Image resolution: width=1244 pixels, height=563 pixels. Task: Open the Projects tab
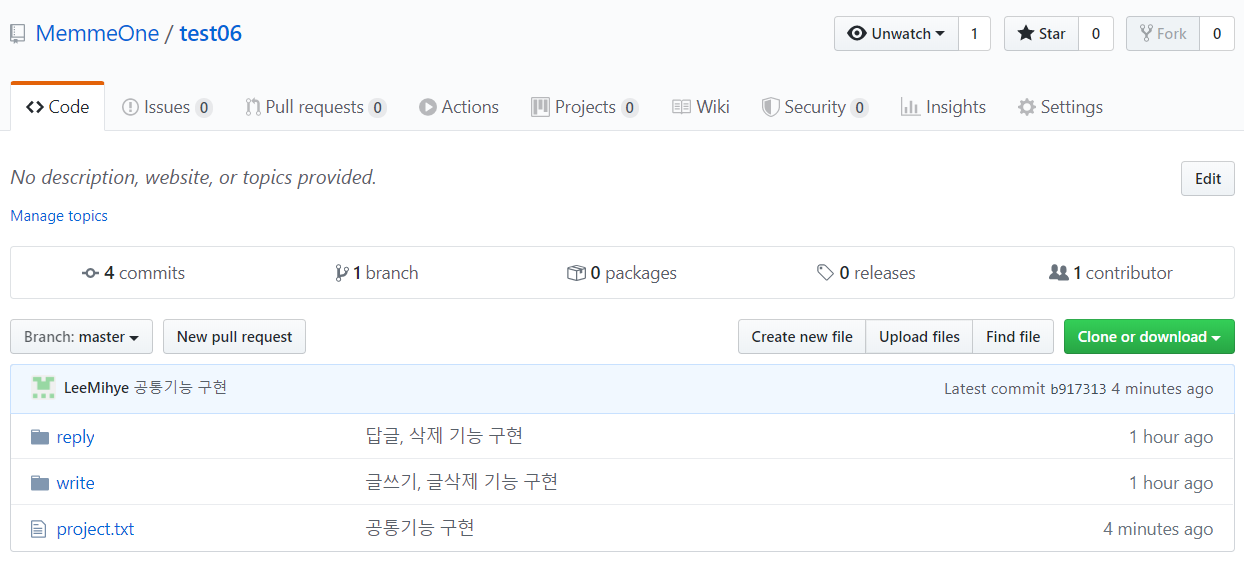tap(585, 107)
